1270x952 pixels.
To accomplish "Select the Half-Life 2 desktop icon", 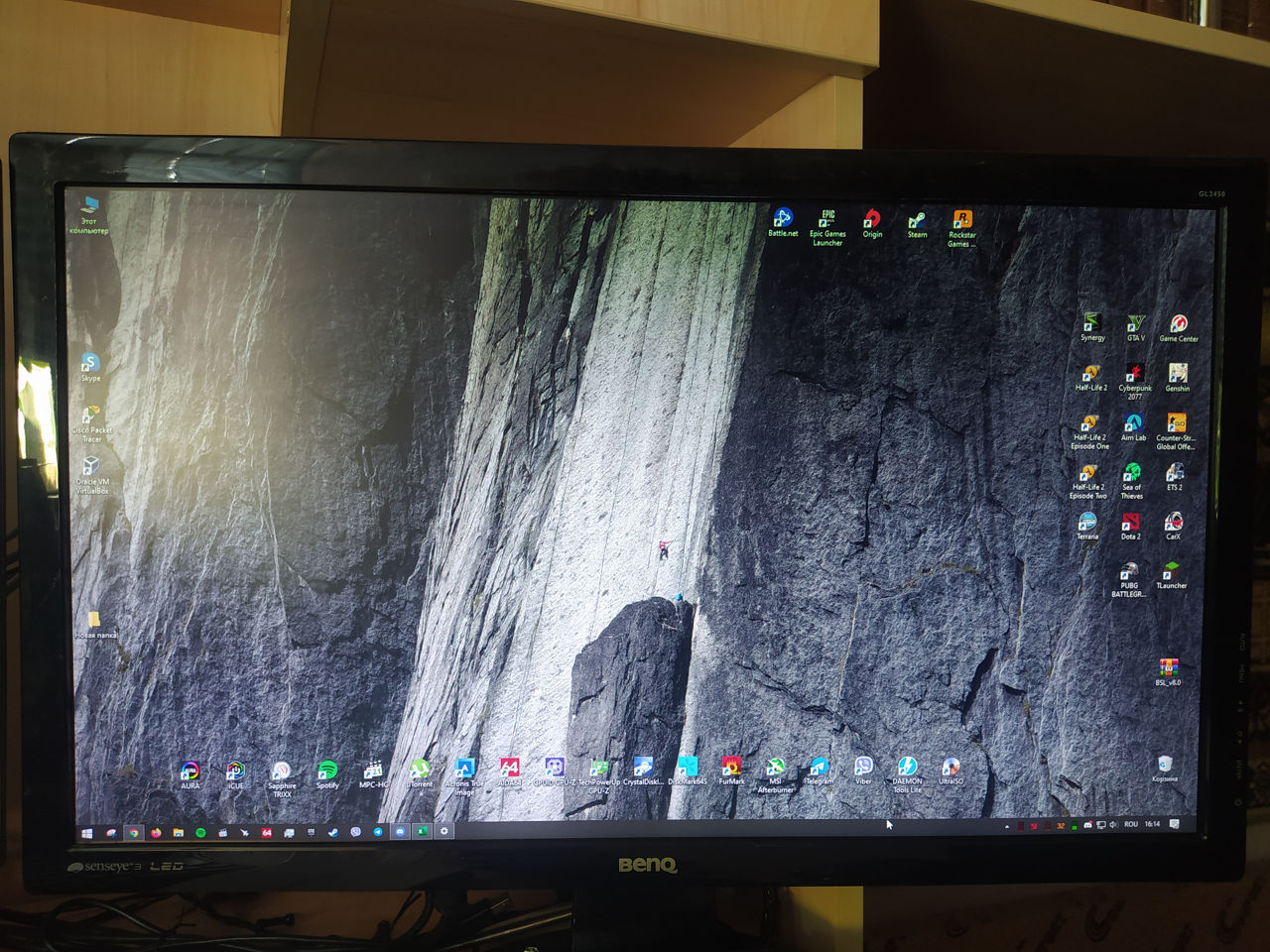I will point(1090,378).
